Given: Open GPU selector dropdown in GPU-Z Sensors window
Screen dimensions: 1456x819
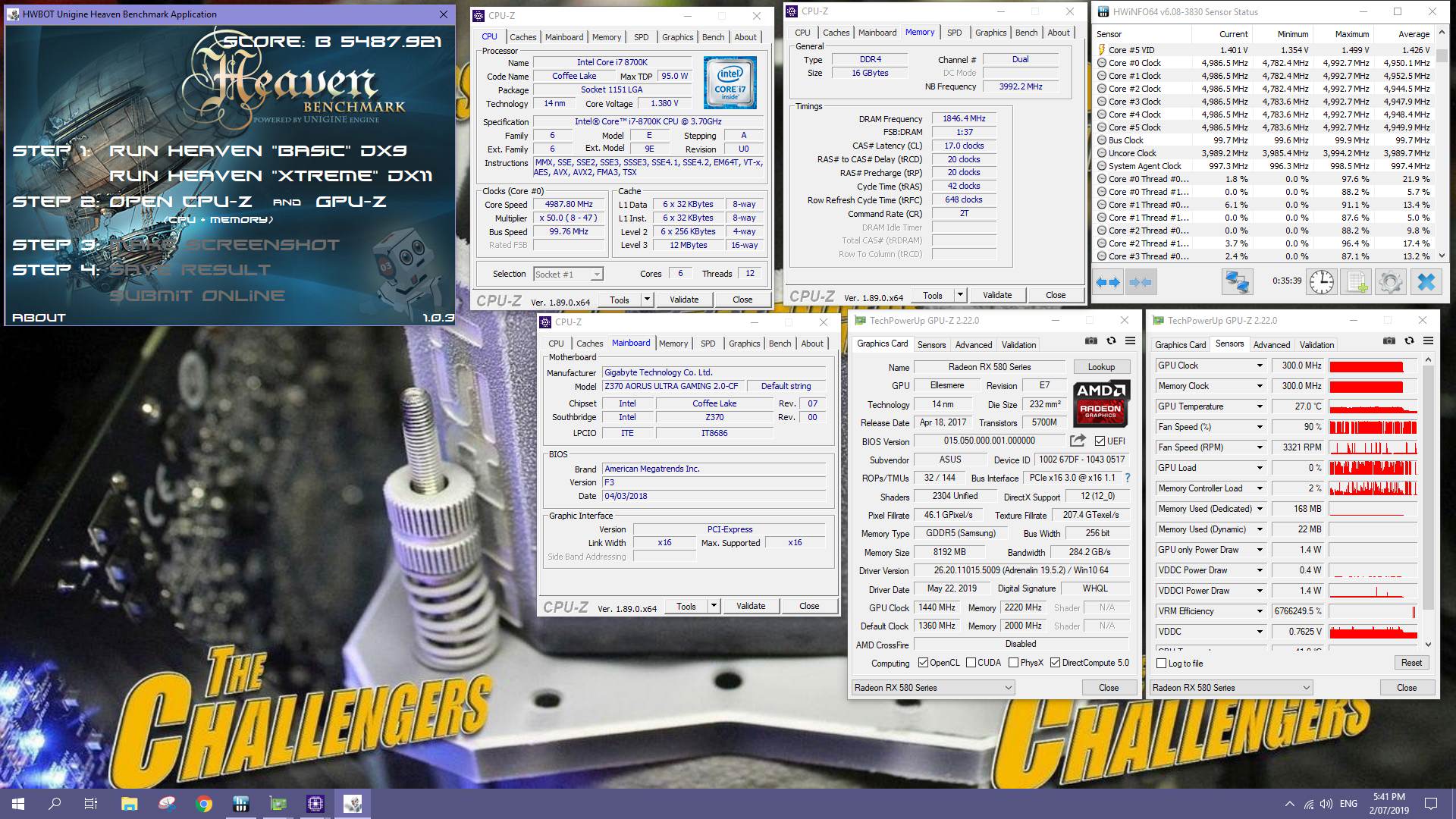Looking at the screenshot, I should [1232, 688].
